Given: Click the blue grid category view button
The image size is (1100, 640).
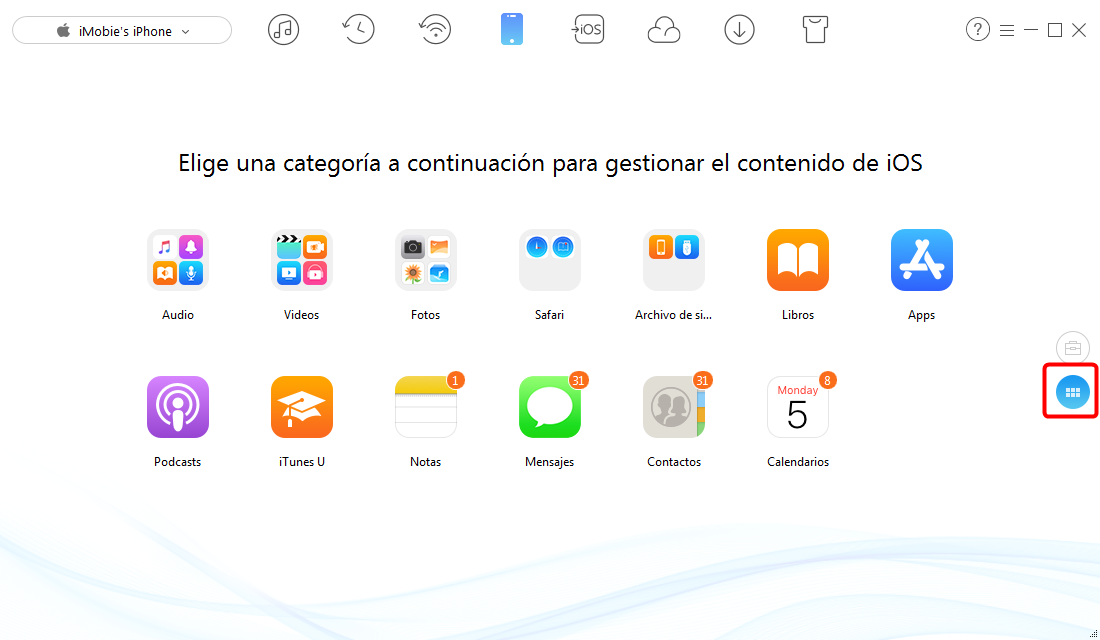Looking at the screenshot, I should (x=1073, y=392).
